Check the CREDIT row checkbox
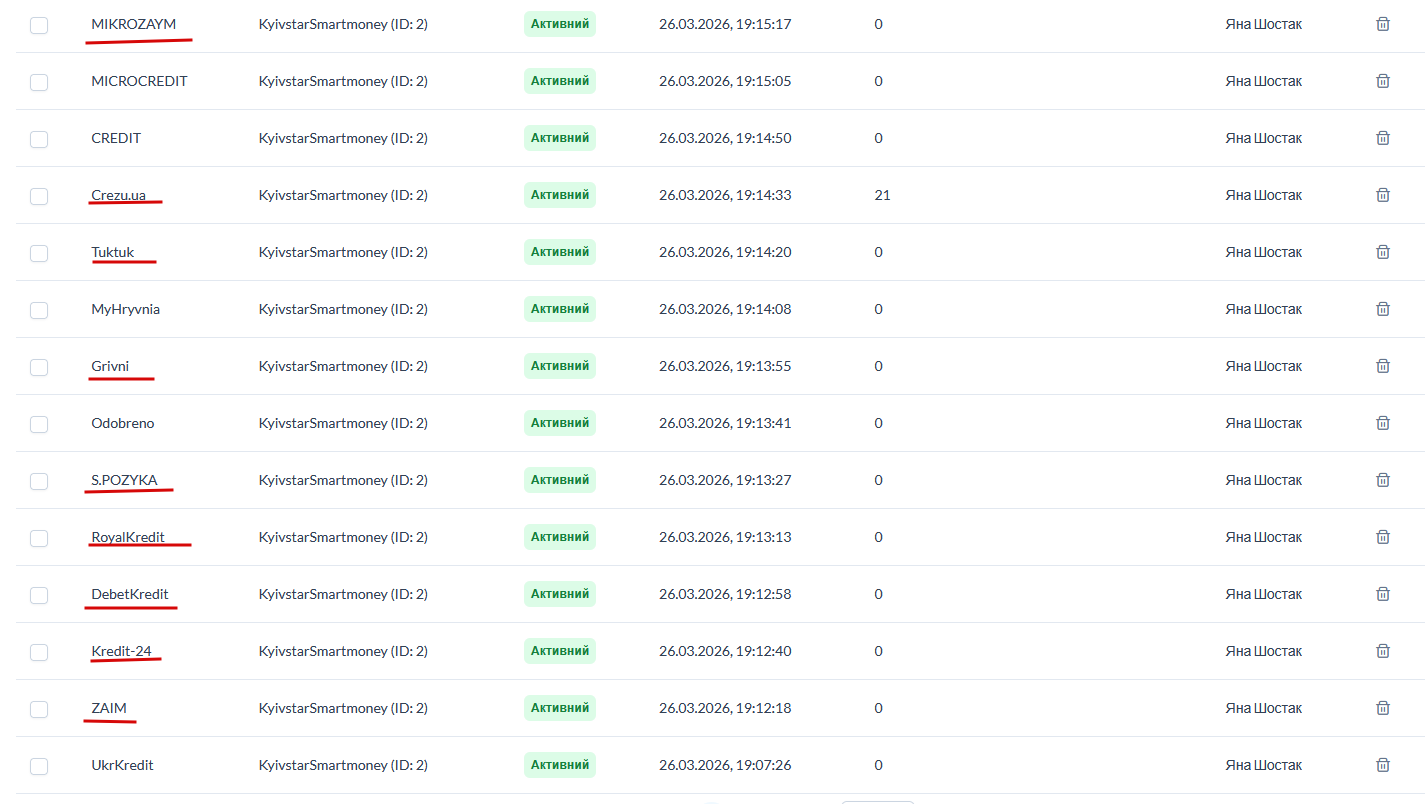This screenshot has height=804, width=1425. pos(39,139)
